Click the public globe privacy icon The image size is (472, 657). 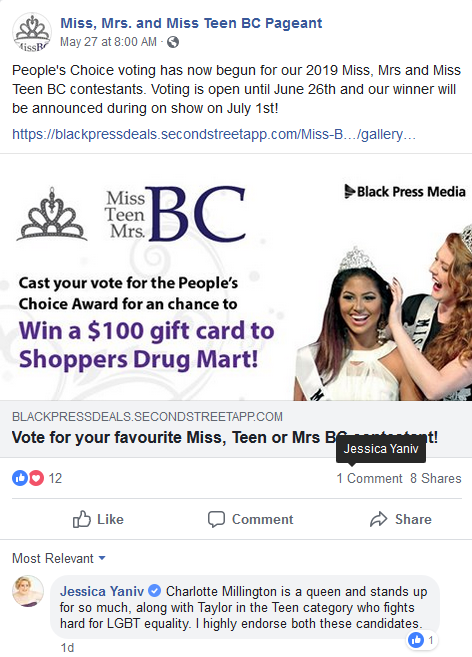(x=173, y=42)
